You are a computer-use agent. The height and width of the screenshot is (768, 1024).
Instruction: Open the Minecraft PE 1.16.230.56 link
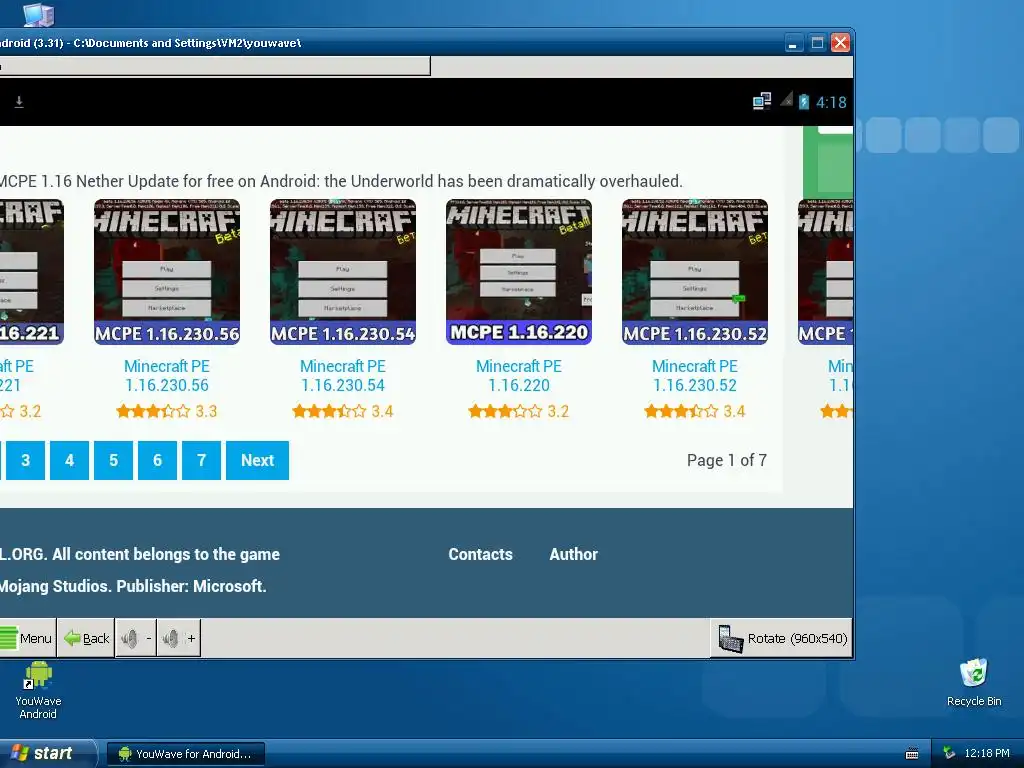coord(167,376)
